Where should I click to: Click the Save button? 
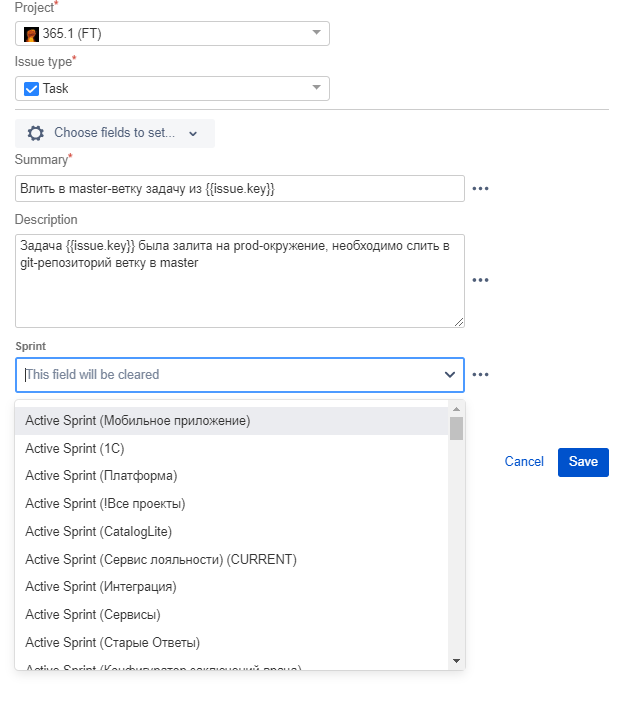pos(583,462)
